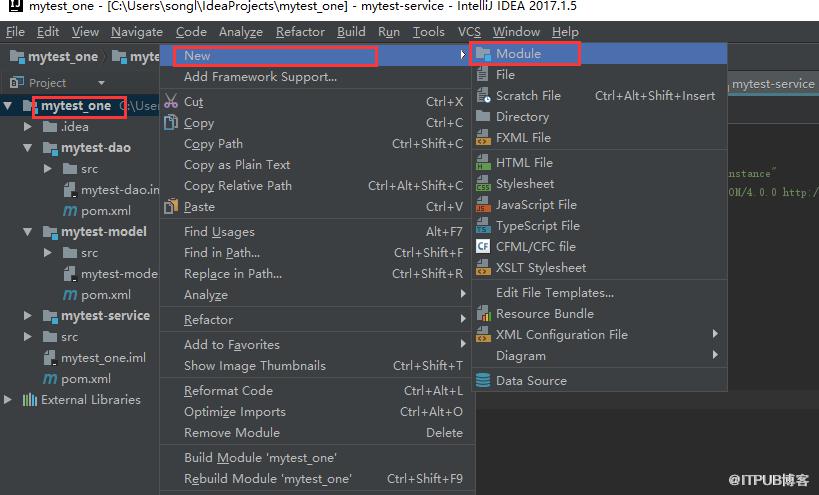Image resolution: width=819 pixels, height=495 pixels.
Task: Click the mytest-service editor tab
Action: [773, 84]
